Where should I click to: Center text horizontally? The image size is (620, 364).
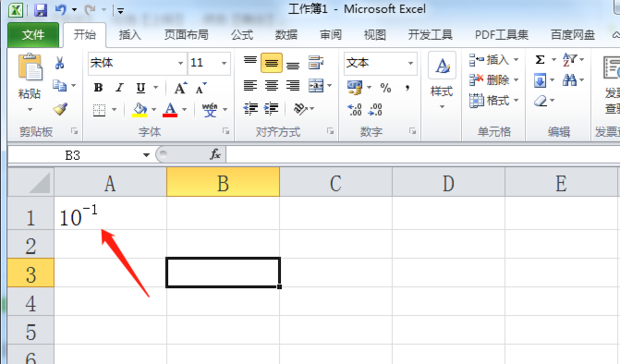271,86
